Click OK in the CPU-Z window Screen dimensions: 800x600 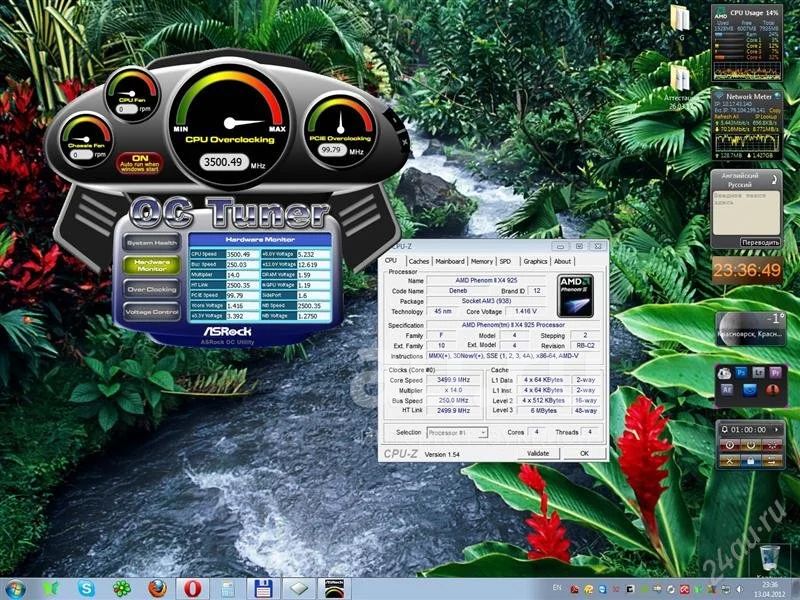click(x=584, y=454)
